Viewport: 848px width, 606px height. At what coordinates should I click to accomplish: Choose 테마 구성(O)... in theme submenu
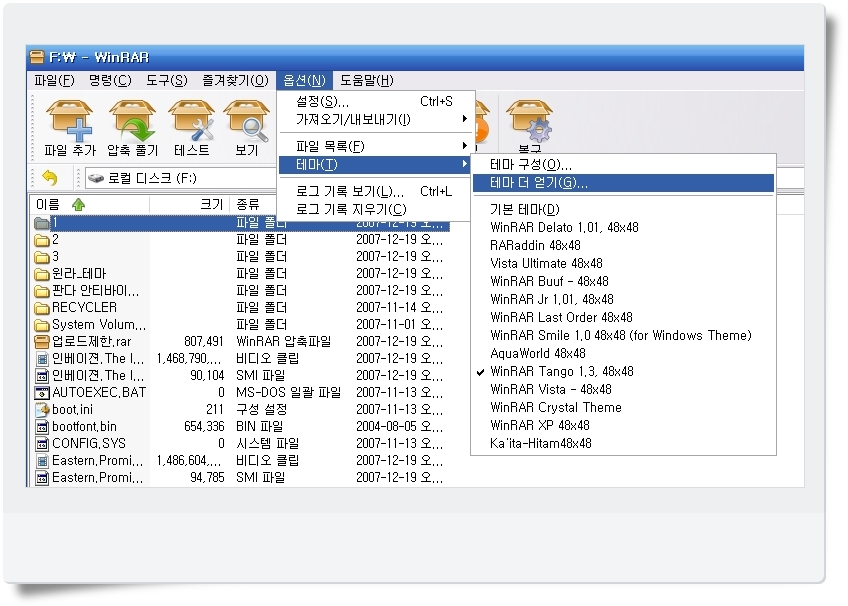pyautogui.click(x=623, y=164)
